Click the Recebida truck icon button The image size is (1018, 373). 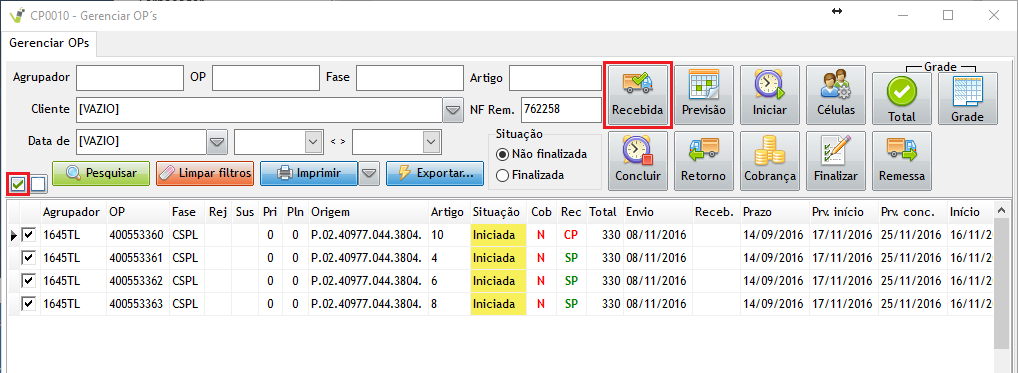[x=638, y=95]
